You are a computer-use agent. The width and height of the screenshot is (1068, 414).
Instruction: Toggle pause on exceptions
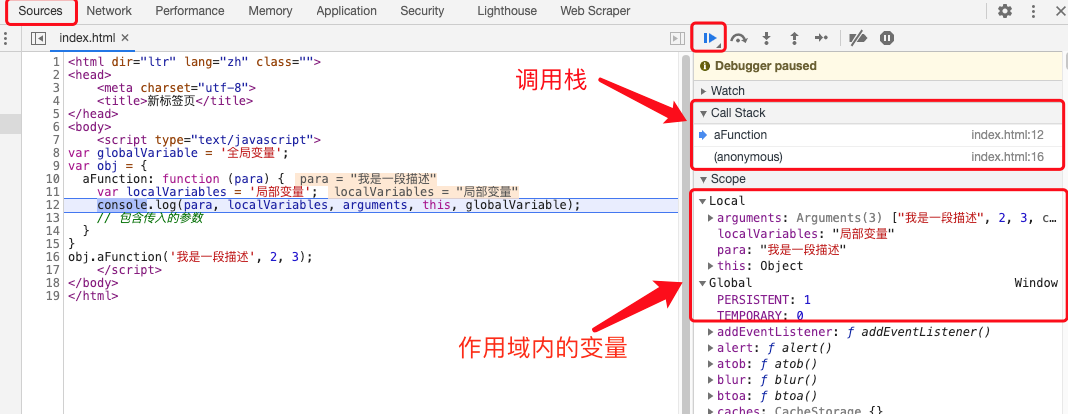[886, 38]
